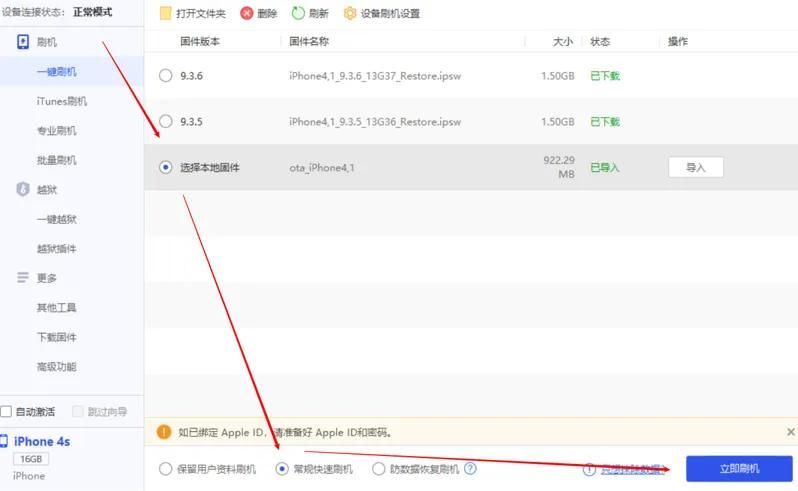Open 设备刷机设置 gear icon

tap(350, 13)
